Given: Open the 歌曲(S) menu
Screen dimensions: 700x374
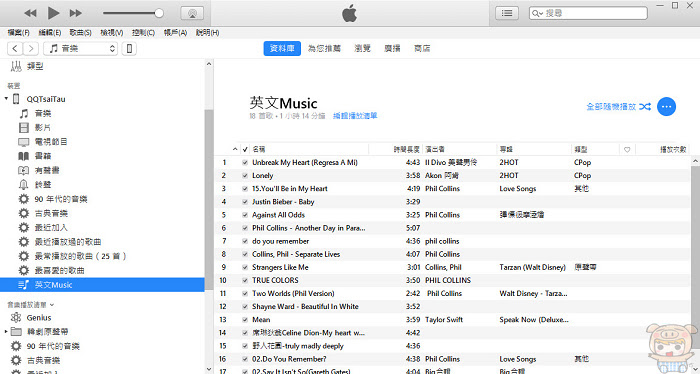Looking at the screenshot, I should click(80, 33).
